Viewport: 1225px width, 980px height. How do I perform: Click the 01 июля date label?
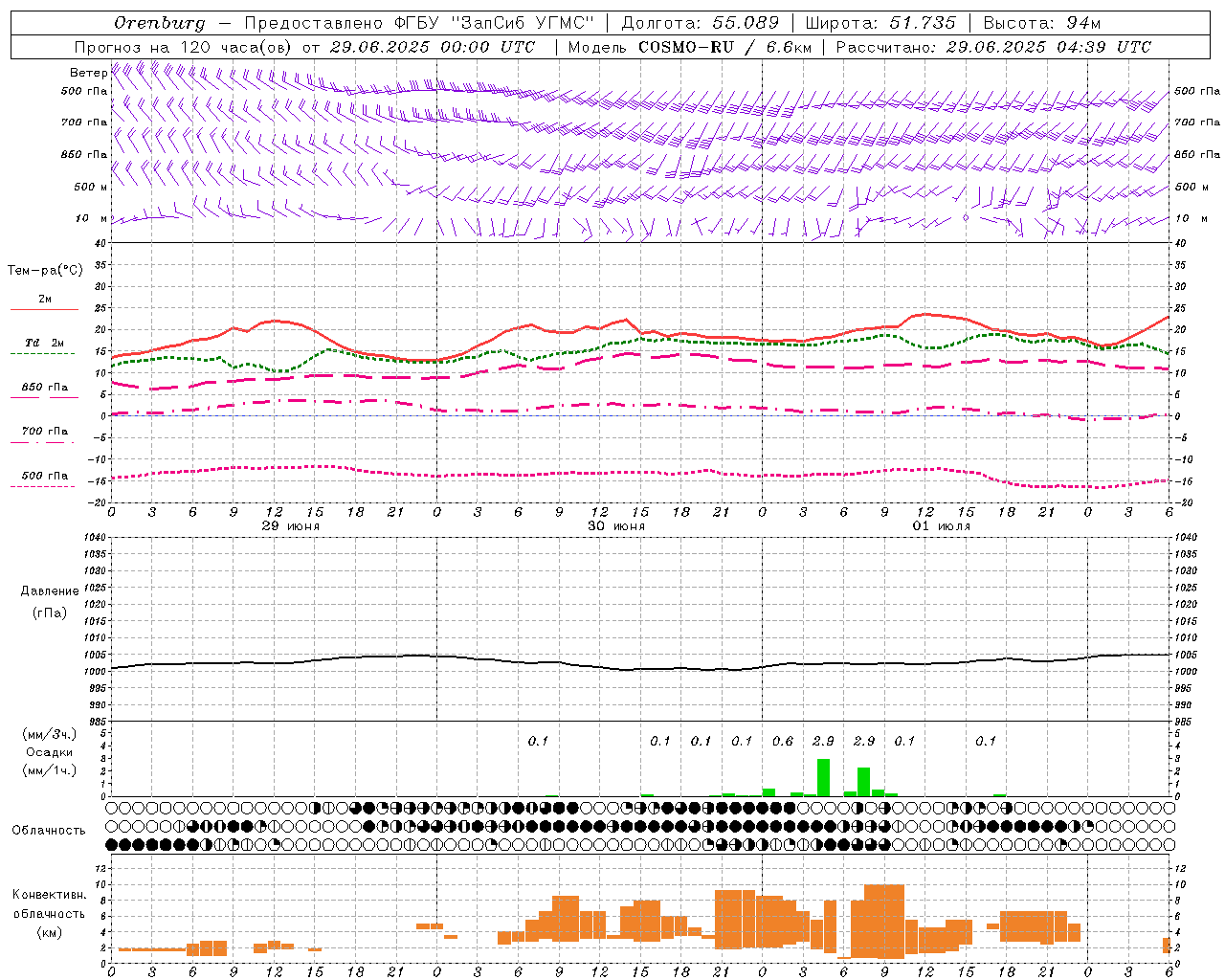(x=942, y=526)
